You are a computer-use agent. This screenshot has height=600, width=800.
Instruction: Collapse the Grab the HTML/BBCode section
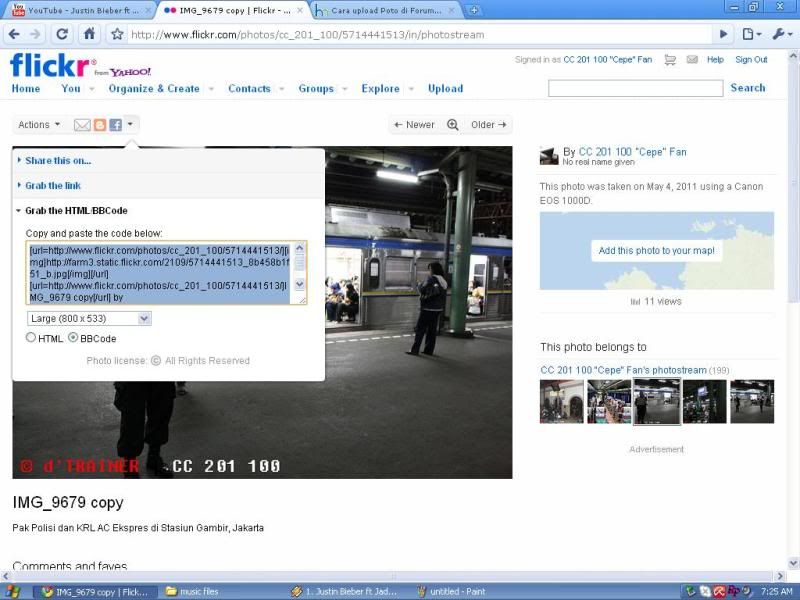tap(76, 211)
